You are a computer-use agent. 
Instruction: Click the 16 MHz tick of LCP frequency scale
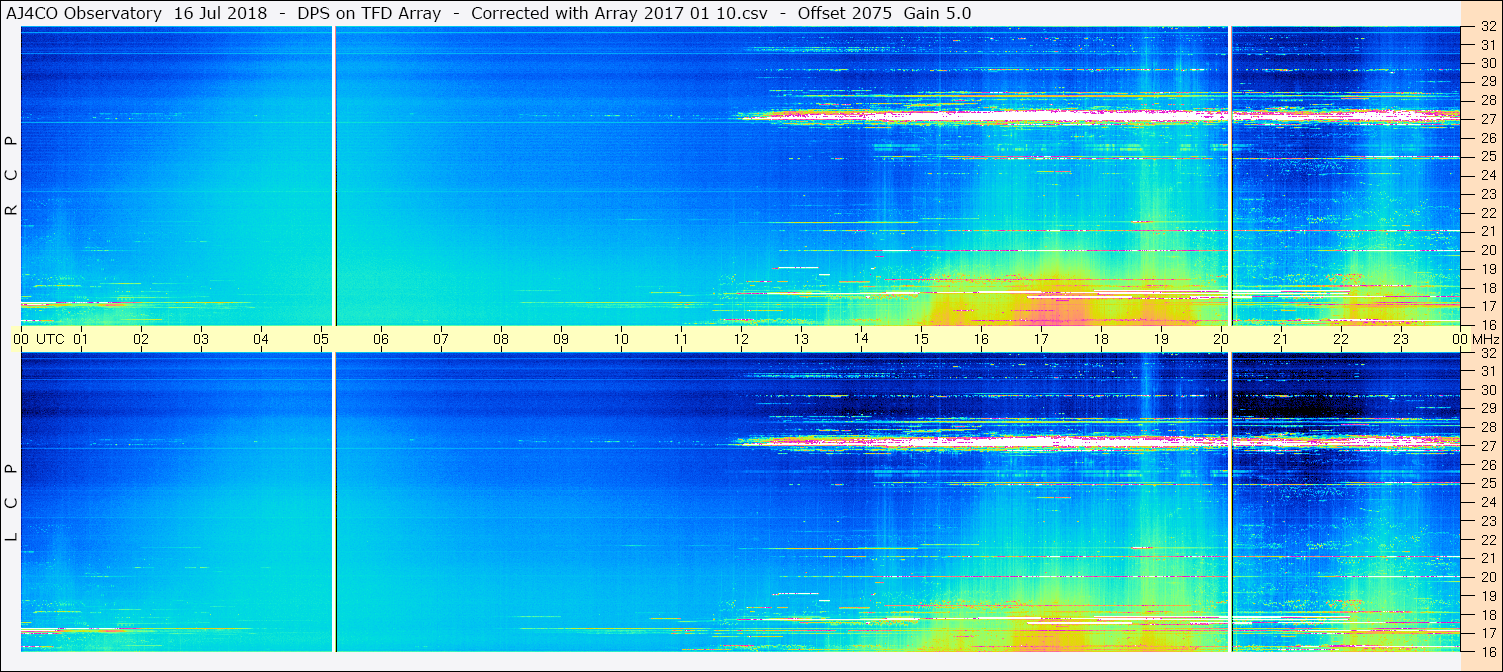coord(1488,650)
